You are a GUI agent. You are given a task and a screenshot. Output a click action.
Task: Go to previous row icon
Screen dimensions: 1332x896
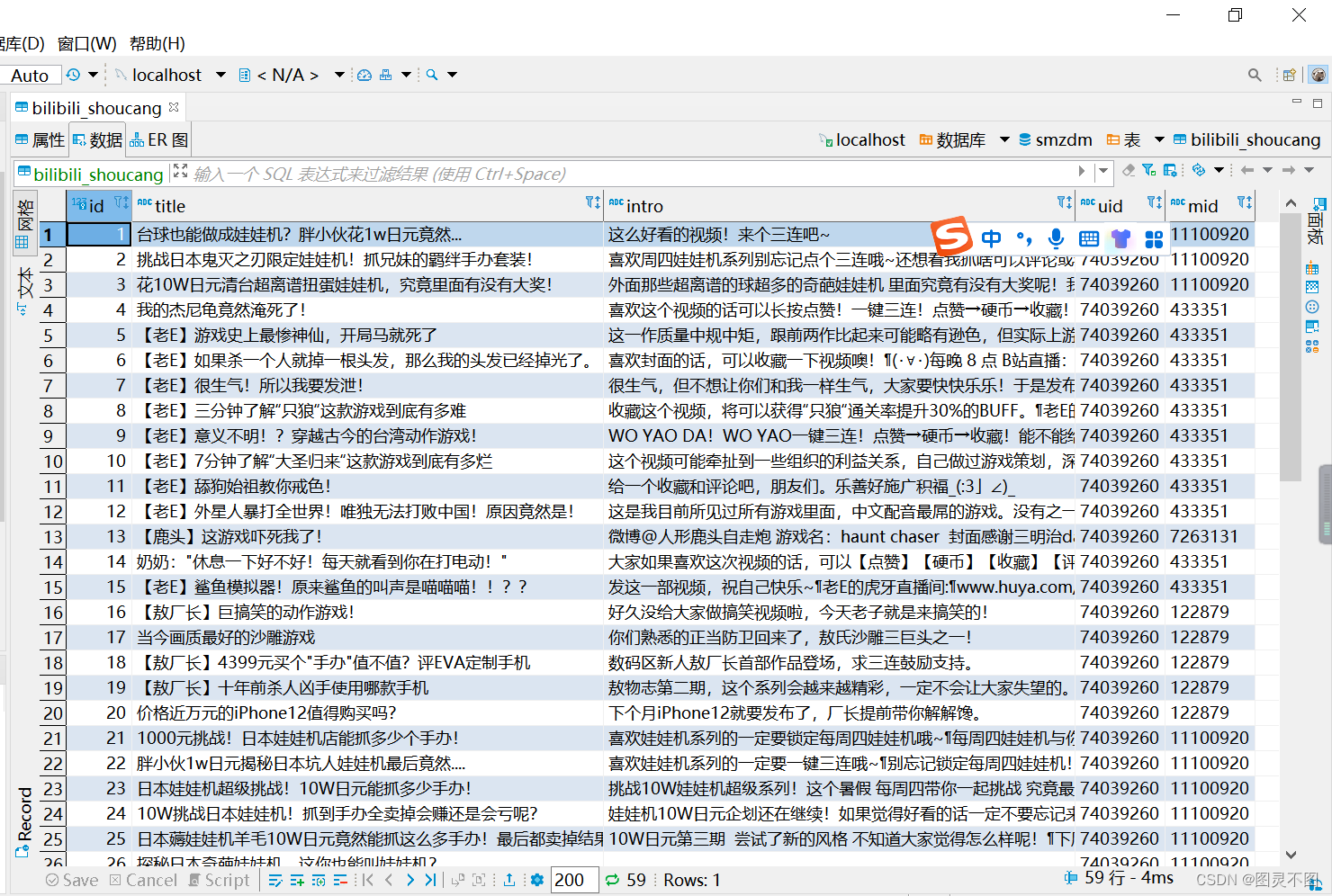click(389, 880)
